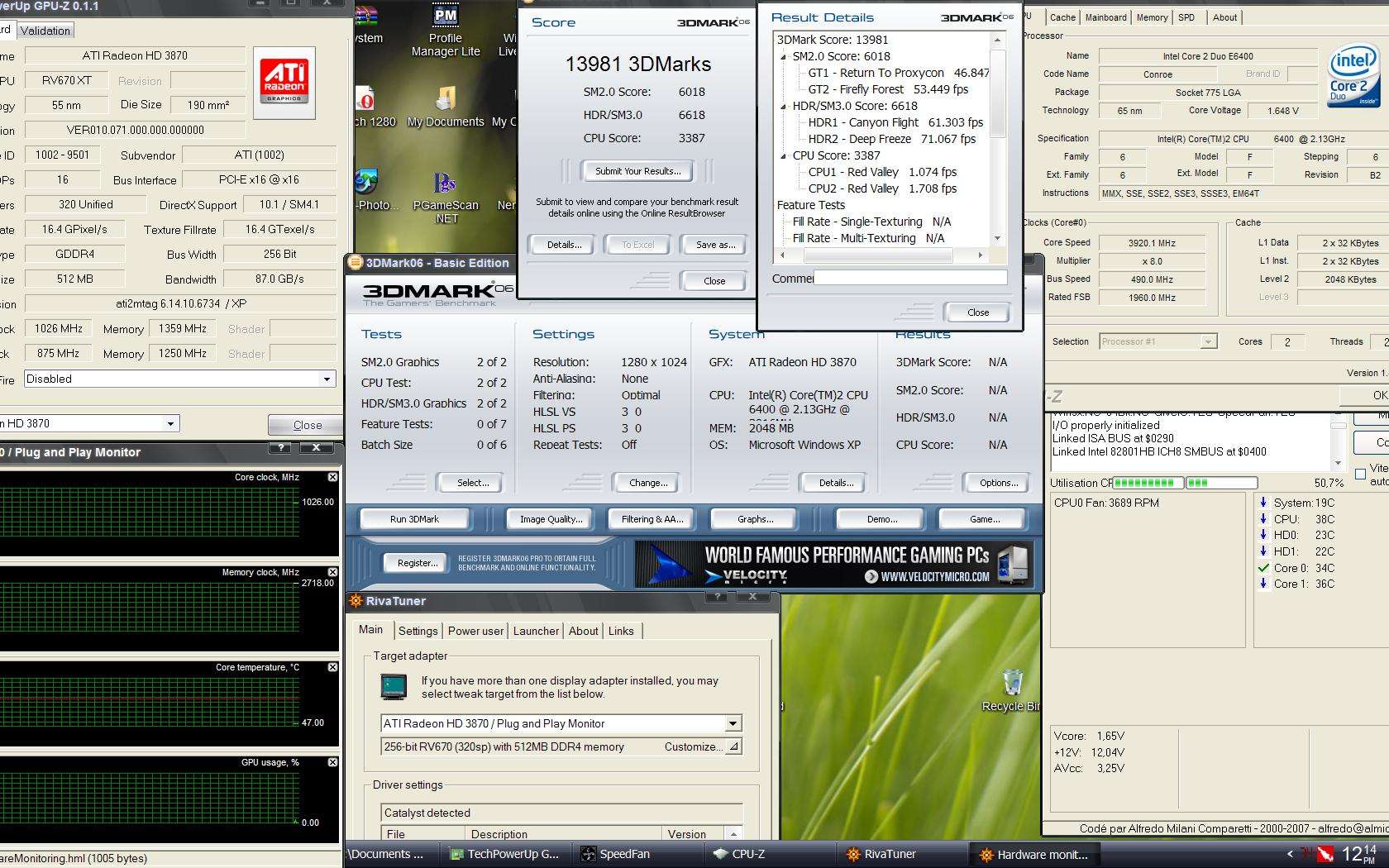Click the red tray icon in the system tray
Viewport: 1389px width, 868px height.
coord(1325,854)
